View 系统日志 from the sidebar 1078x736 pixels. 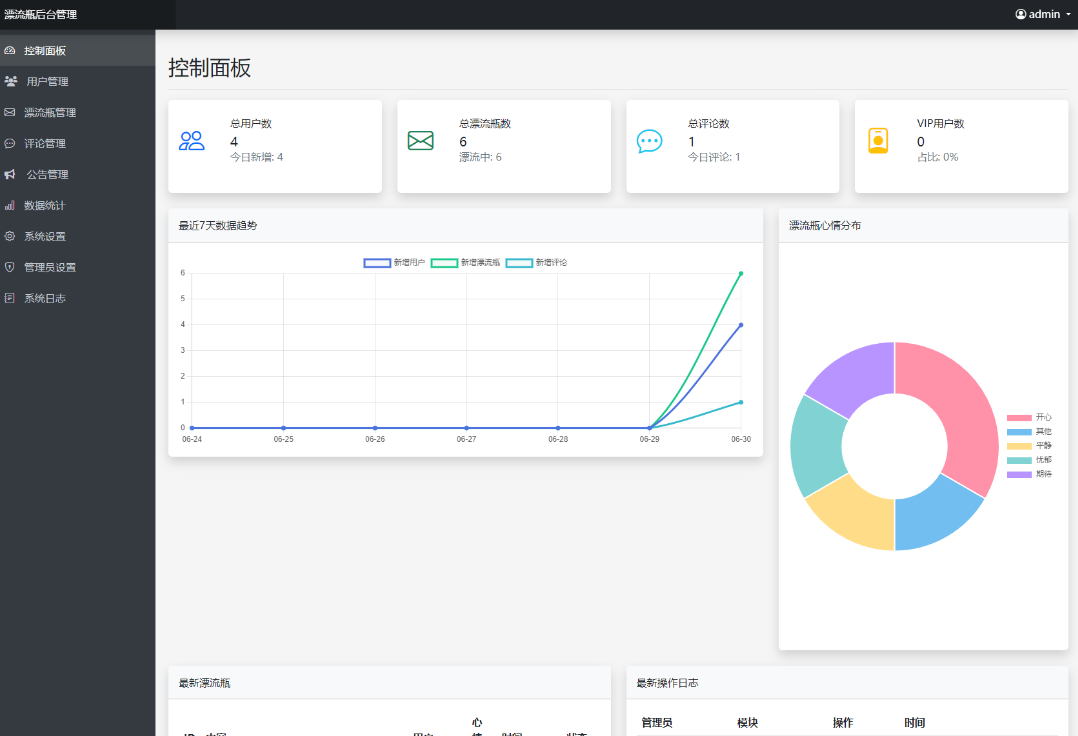[x=78, y=298]
